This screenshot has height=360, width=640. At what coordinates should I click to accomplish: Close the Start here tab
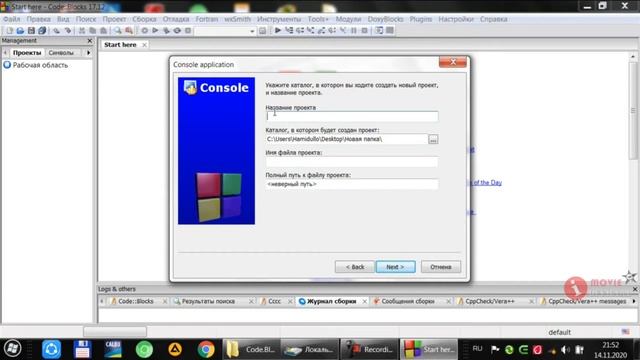point(144,45)
